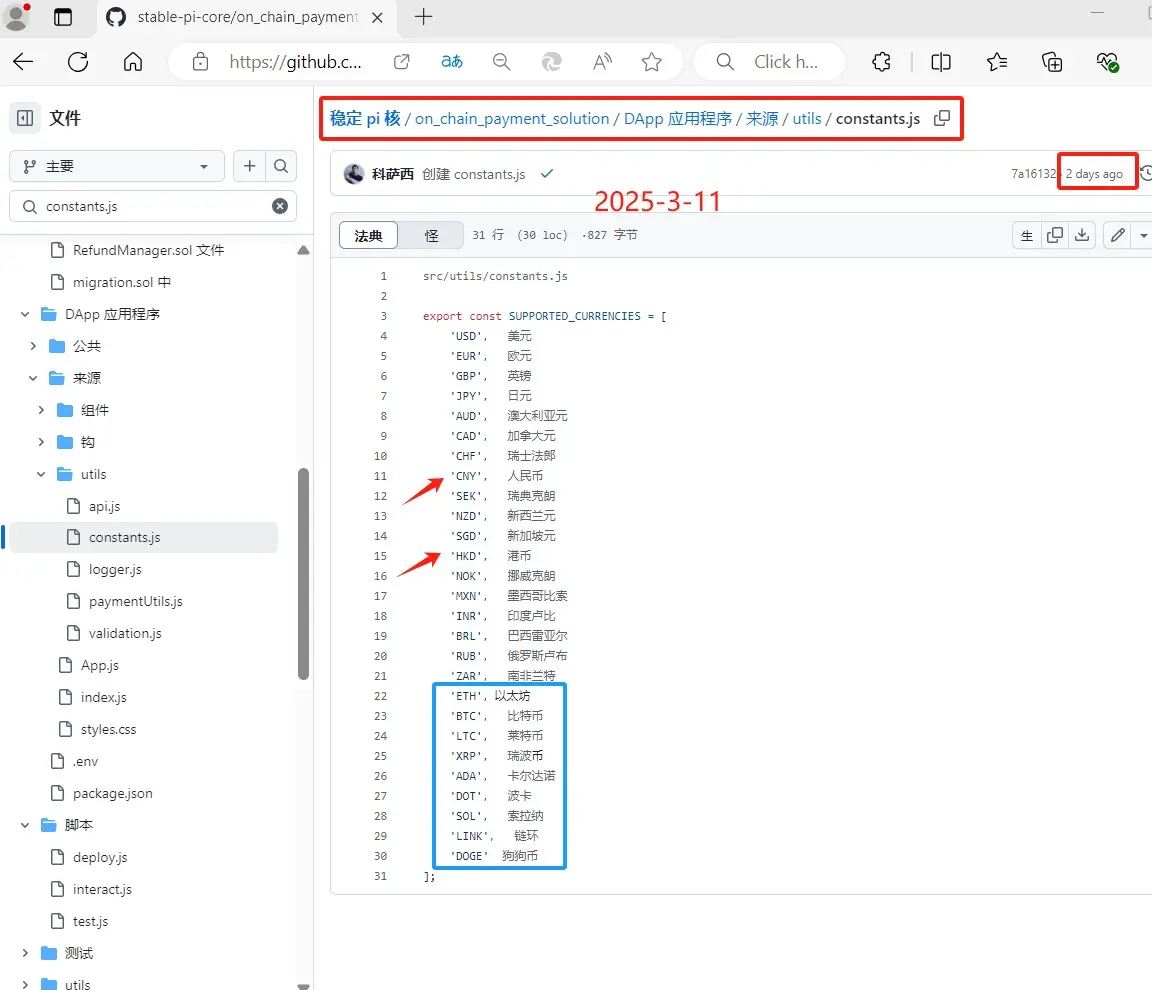
Task: Expand the 组件 folder
Action: pos(41,410)
